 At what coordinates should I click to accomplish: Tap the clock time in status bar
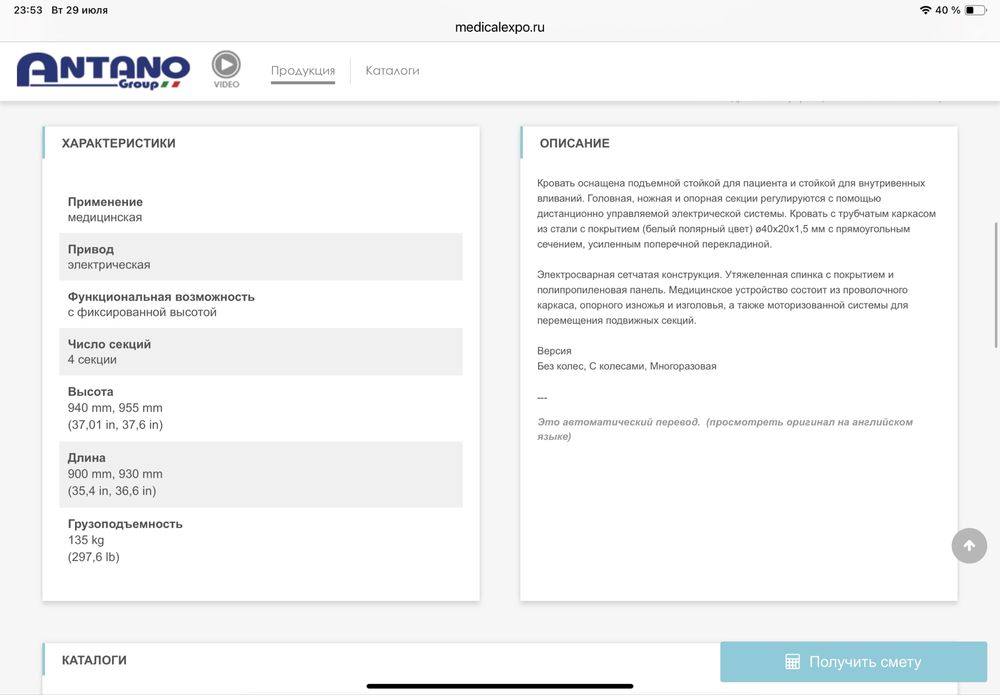coord(28,10)
